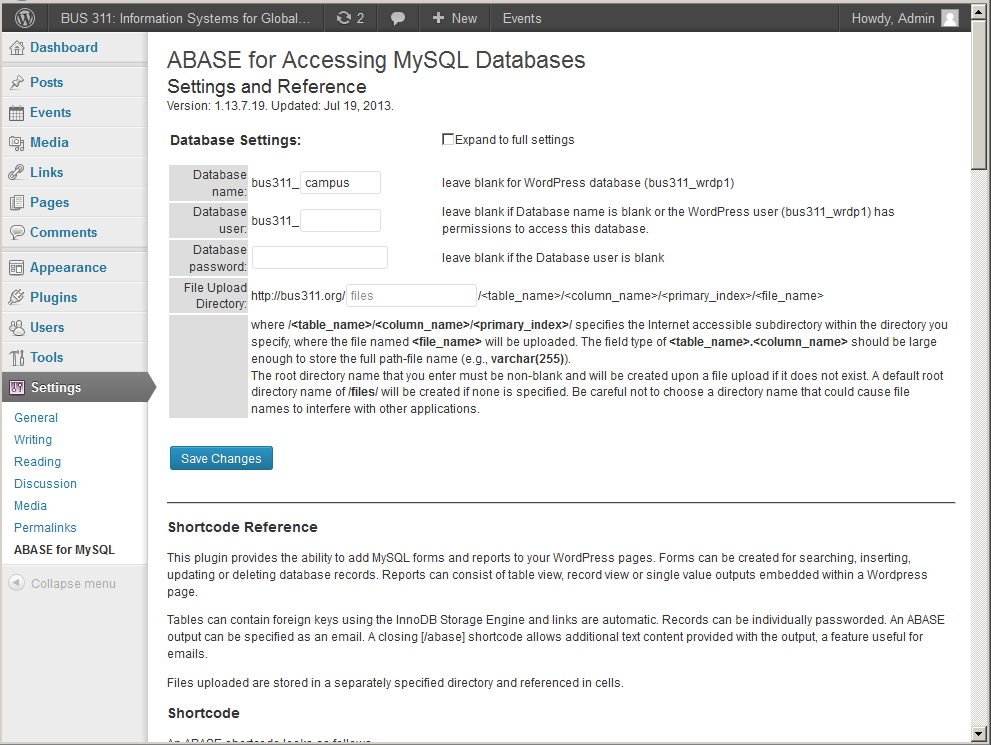Viewport: 991px width, 745px height.
Task: Click the Media camera icon in the main sidebar
Action: [17, 143]
